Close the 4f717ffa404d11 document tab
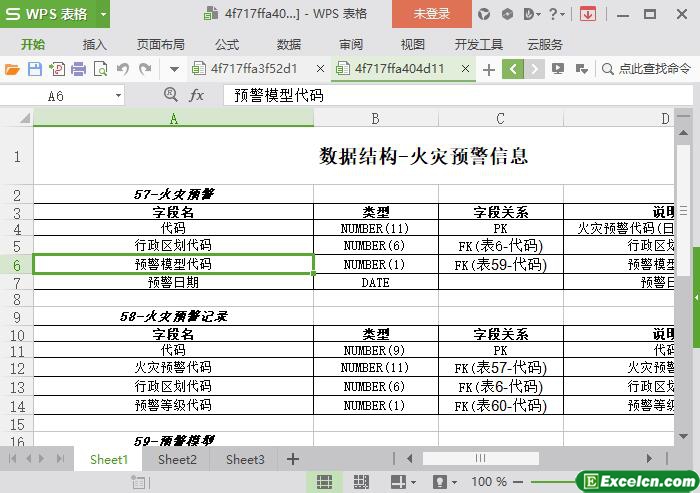This screenshot has width=700, height=493. point(465,69)
